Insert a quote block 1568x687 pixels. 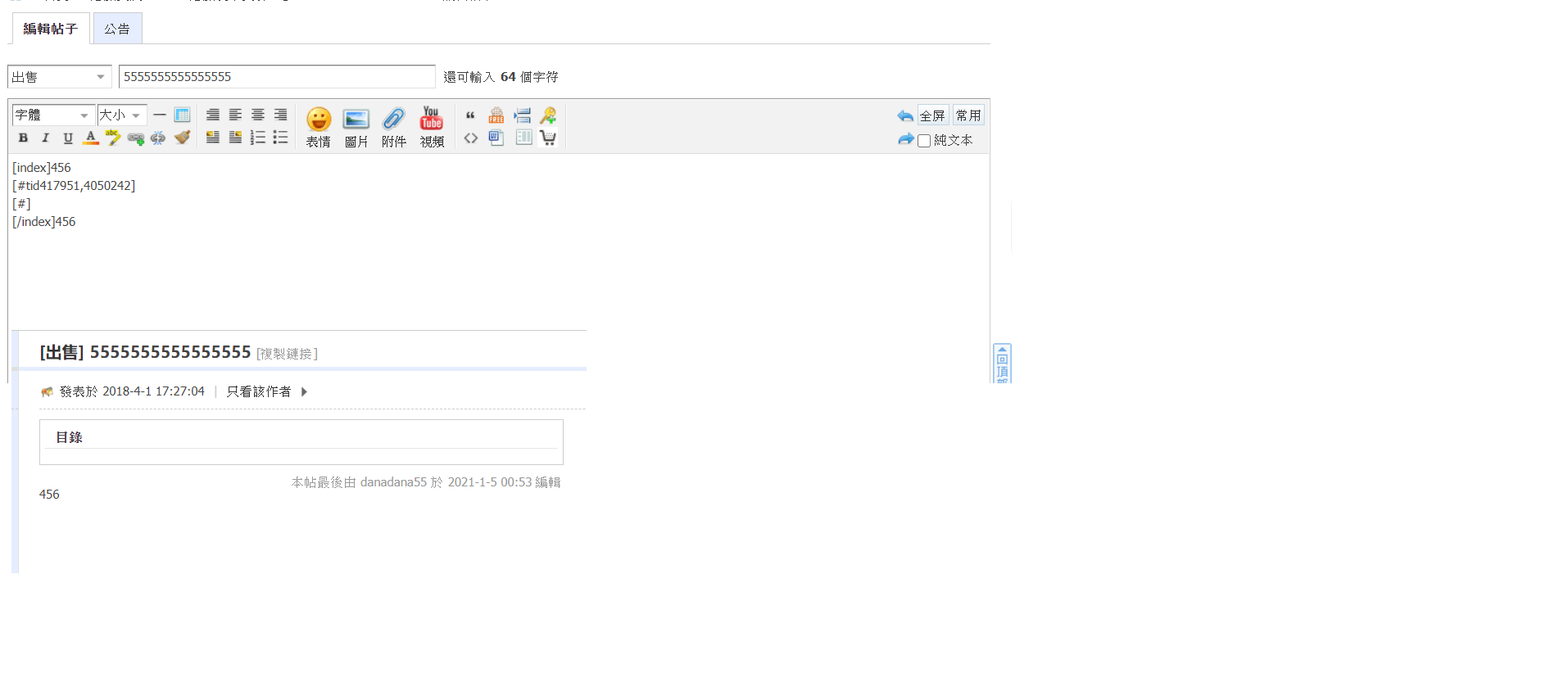click(x=470, y=115)
